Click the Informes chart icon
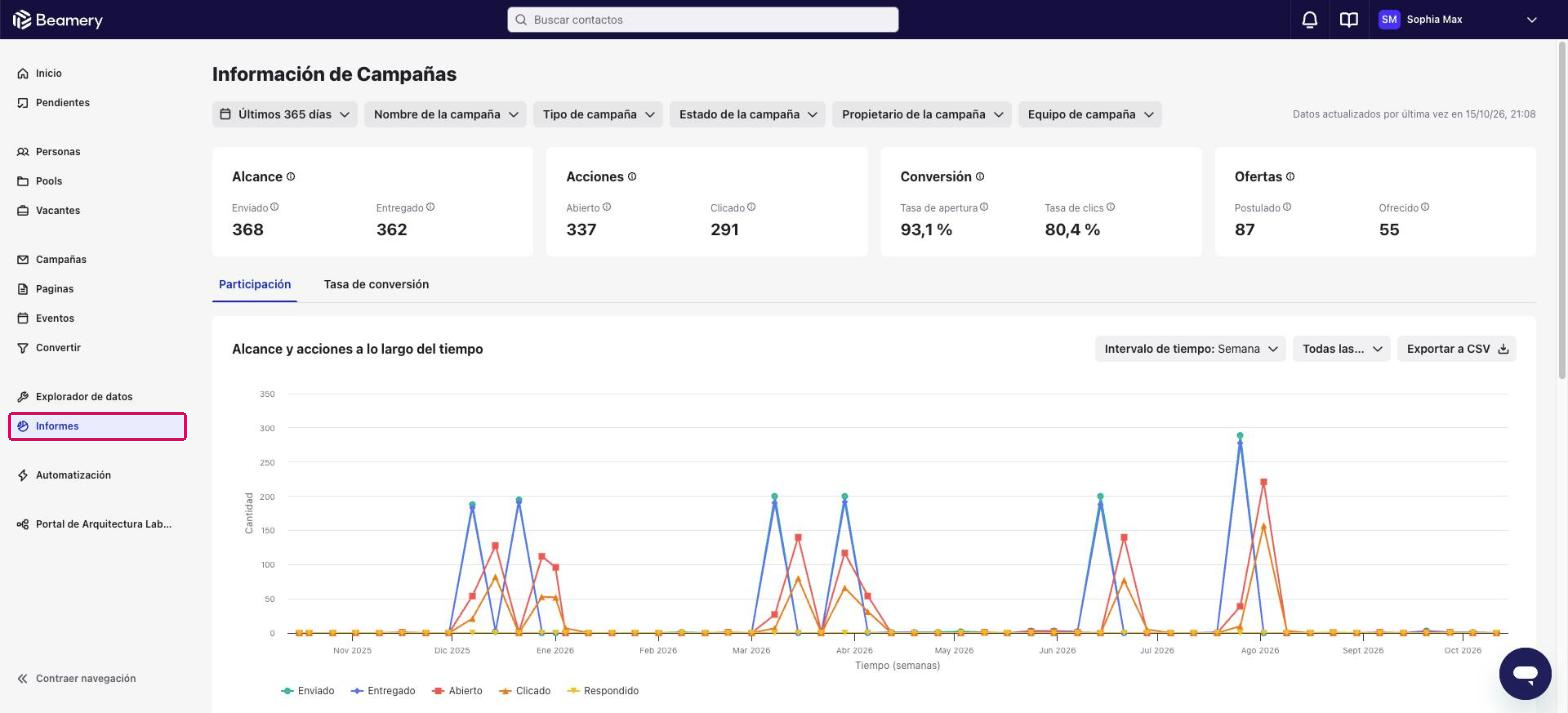1568x713 pixels. [23, 426]
